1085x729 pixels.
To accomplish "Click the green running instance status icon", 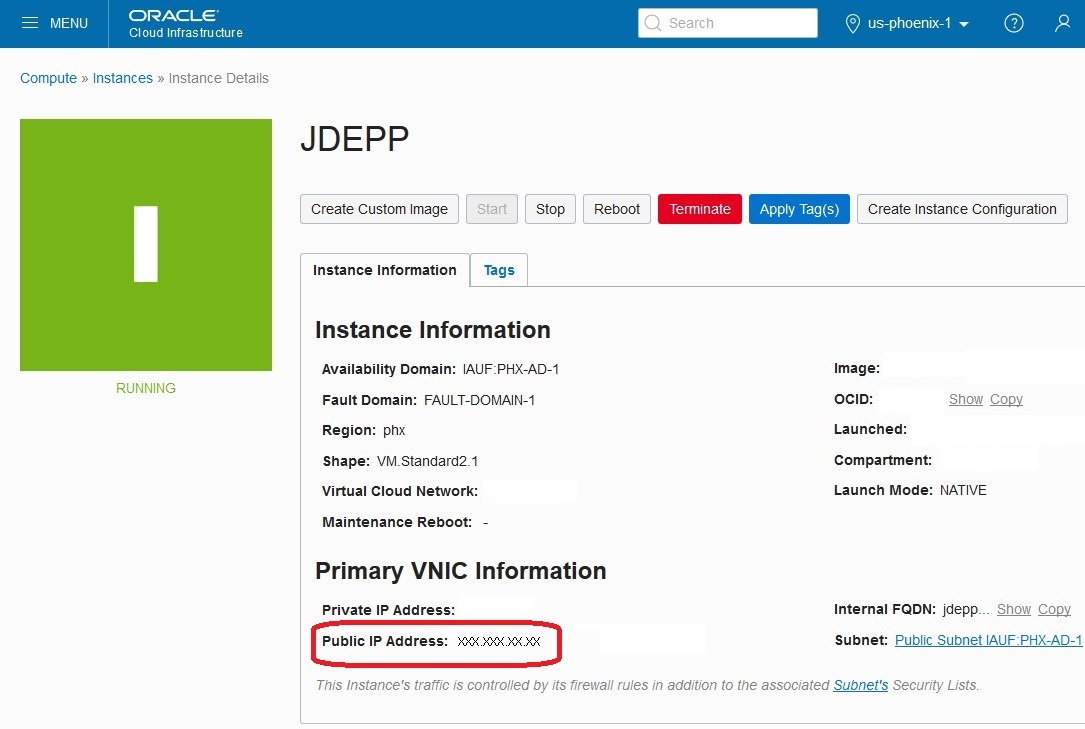I will [x=146, y=245].
